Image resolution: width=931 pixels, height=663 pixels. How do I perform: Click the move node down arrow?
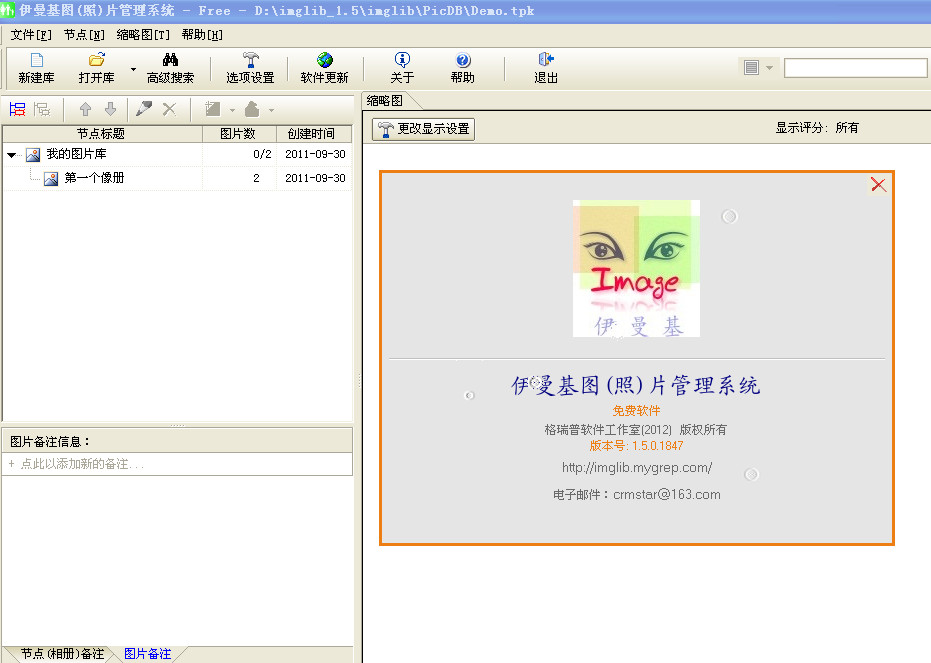[110, 109]
